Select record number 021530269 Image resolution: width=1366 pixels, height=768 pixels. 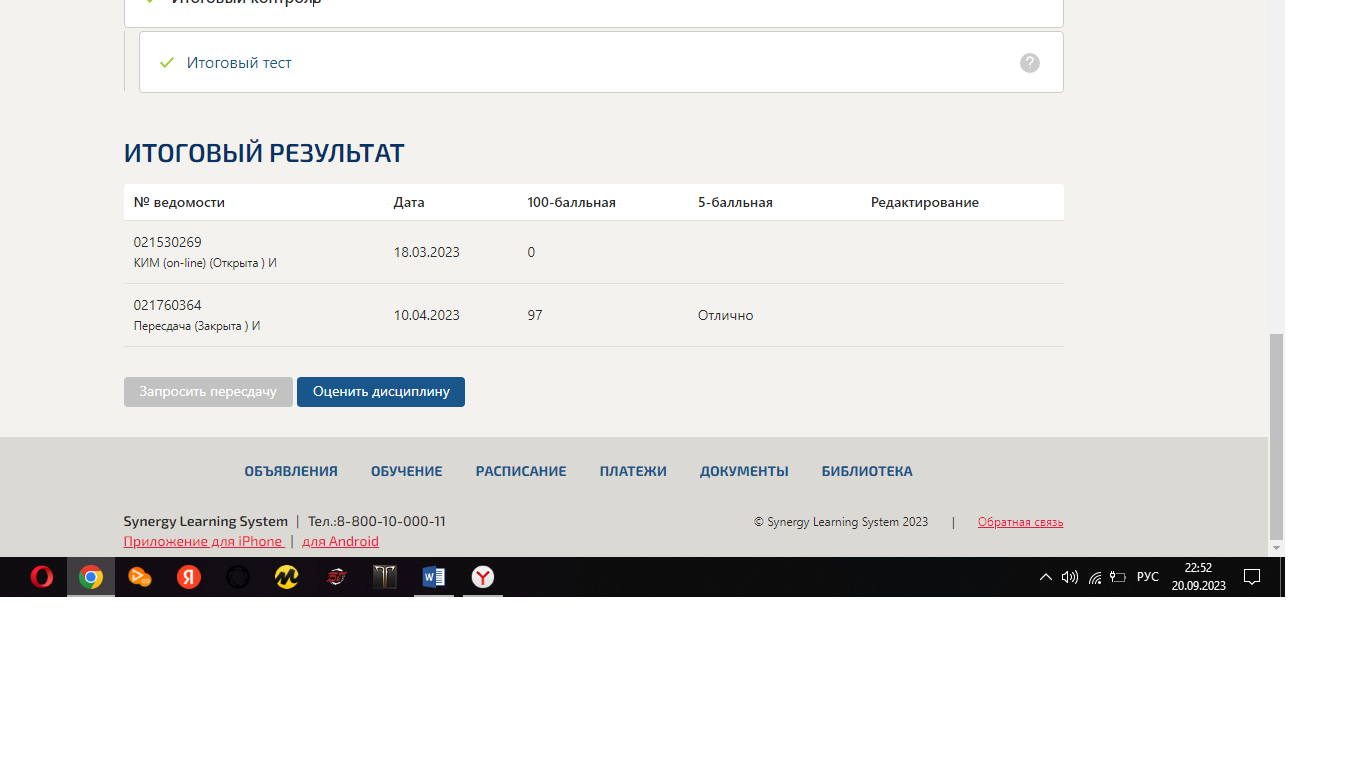[x=168, y=242]
